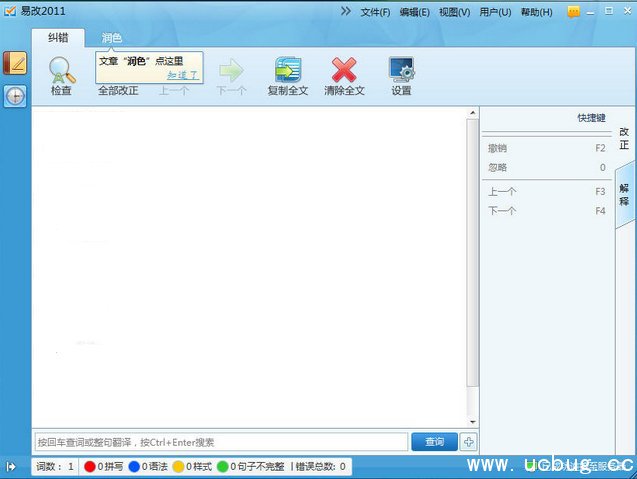Click the 文章"润色"点这里 tooltip text
637x479 pixels.
click(x=141, y=61)
